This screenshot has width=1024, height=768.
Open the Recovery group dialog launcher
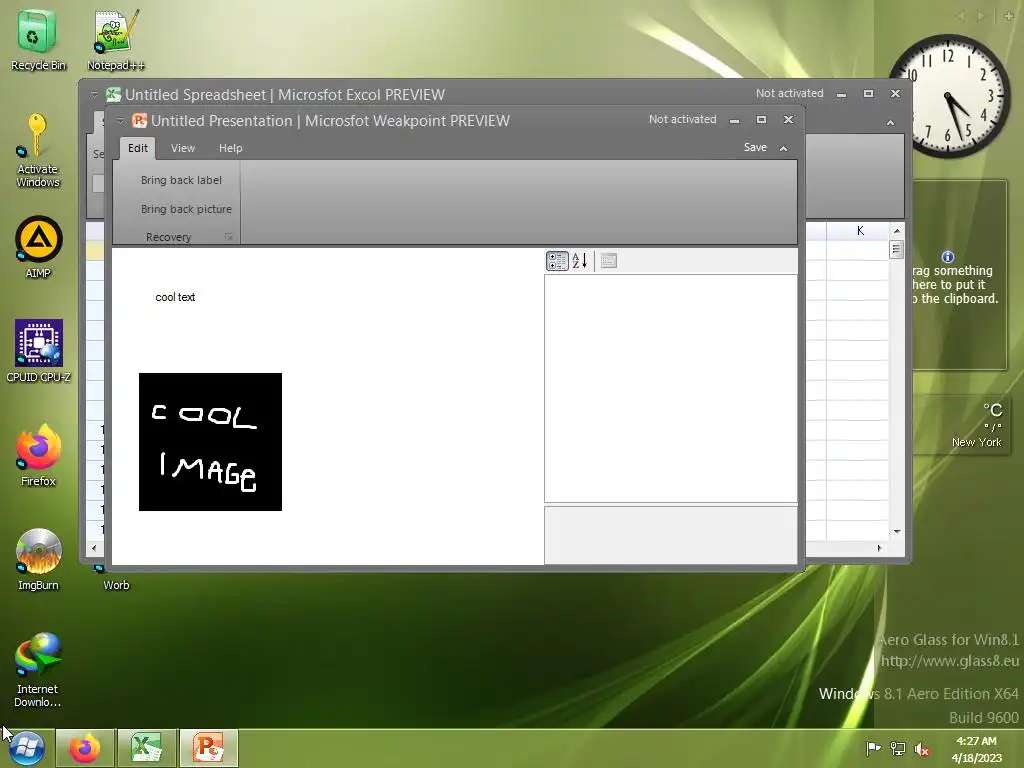[x=228, y=236]
